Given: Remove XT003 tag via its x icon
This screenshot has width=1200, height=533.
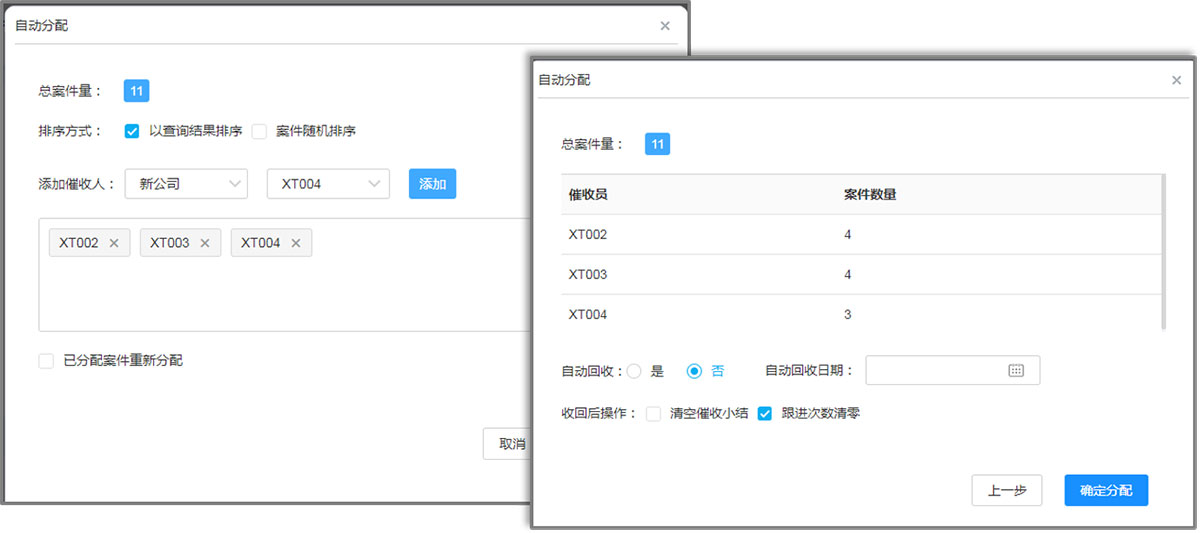Looking at the screenshot, I should pos(205,243).
